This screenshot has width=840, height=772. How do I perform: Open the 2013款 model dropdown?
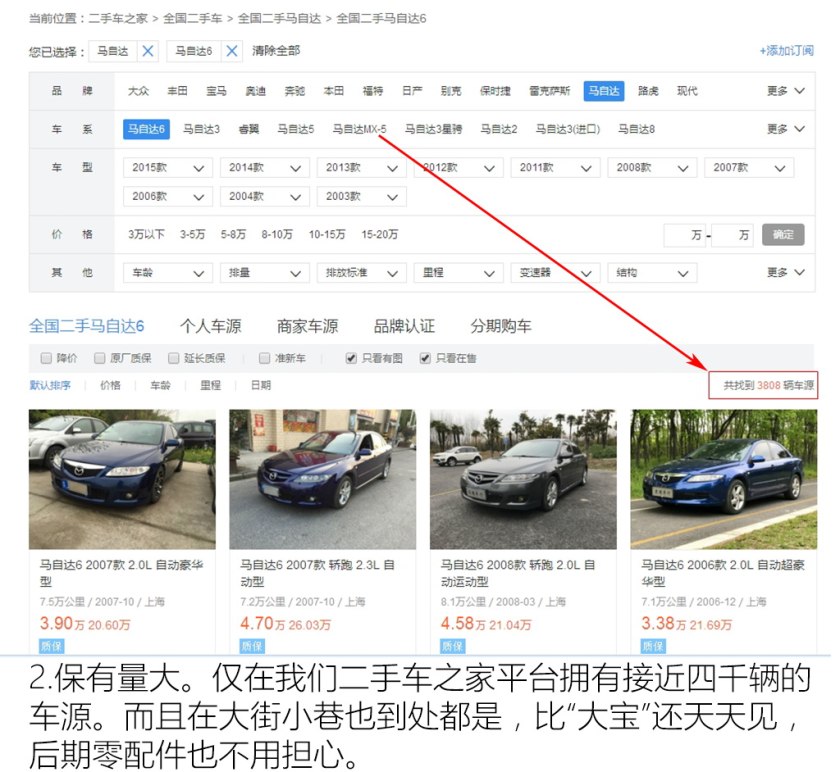tap(362, 168)
